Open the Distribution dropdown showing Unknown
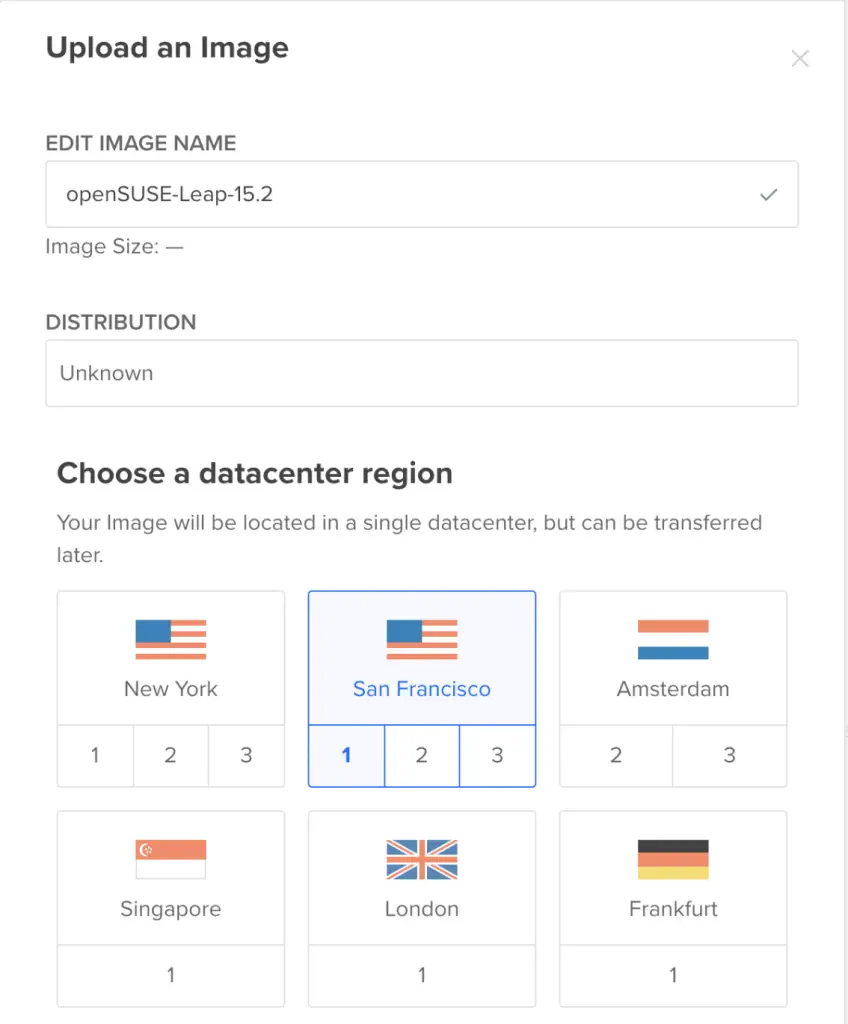Screen dimensions: 848x1024 click(x=421, y=373)
